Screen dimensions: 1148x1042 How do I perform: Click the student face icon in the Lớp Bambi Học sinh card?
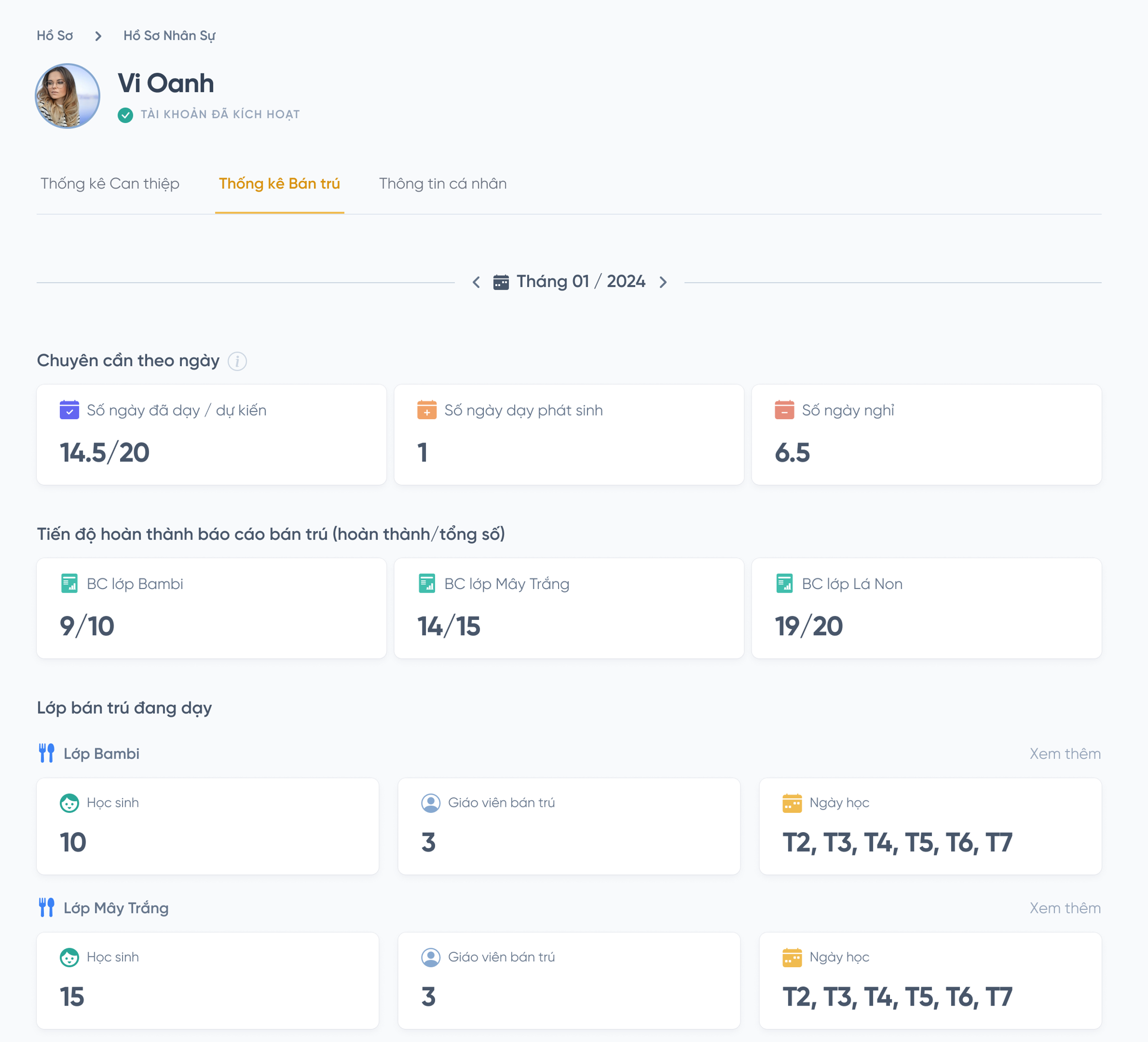[x=69, y=803]
